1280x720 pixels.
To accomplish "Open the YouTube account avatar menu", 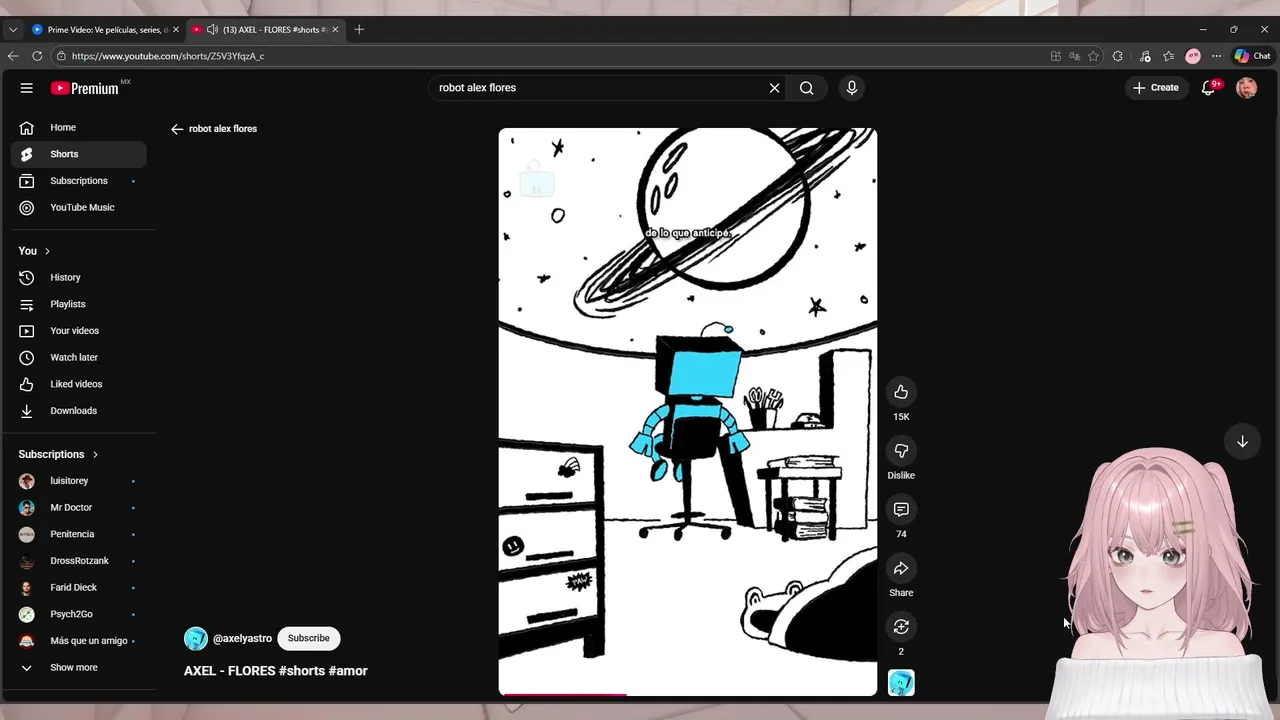I will click(1246, 88).
